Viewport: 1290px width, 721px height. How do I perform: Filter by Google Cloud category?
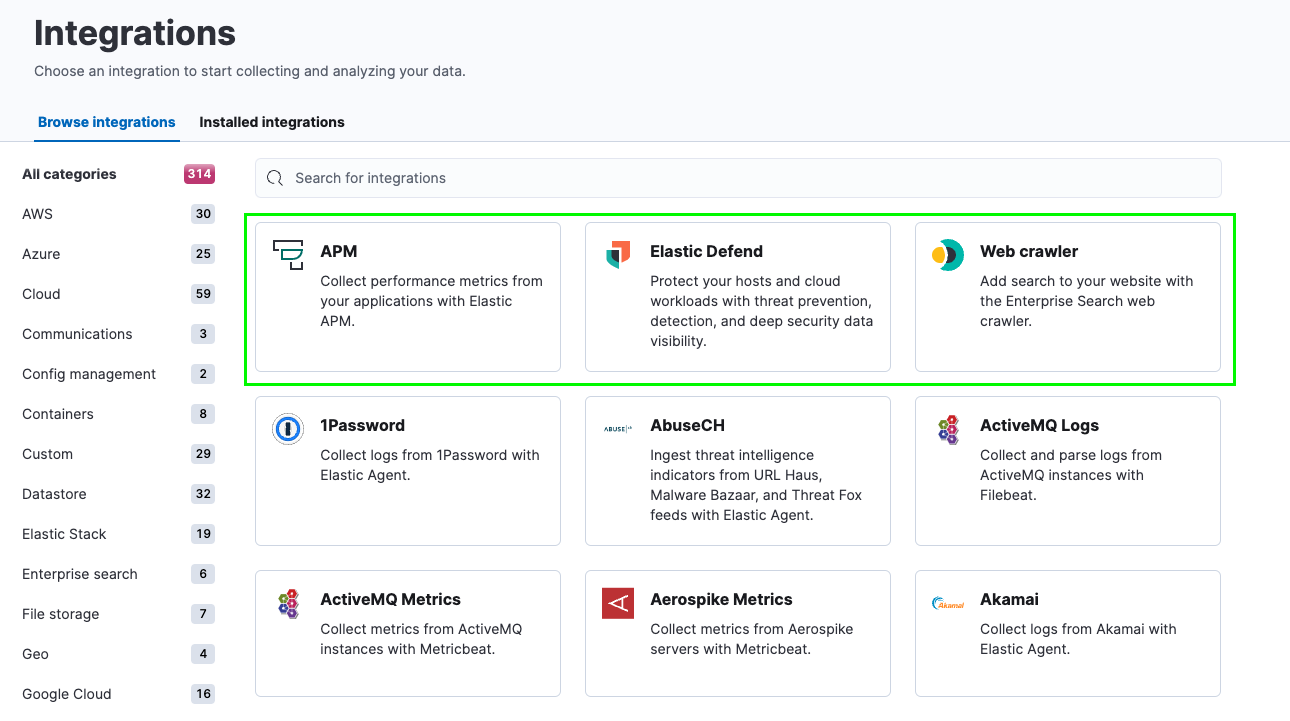pyautogui.click(x=67, y=694)
